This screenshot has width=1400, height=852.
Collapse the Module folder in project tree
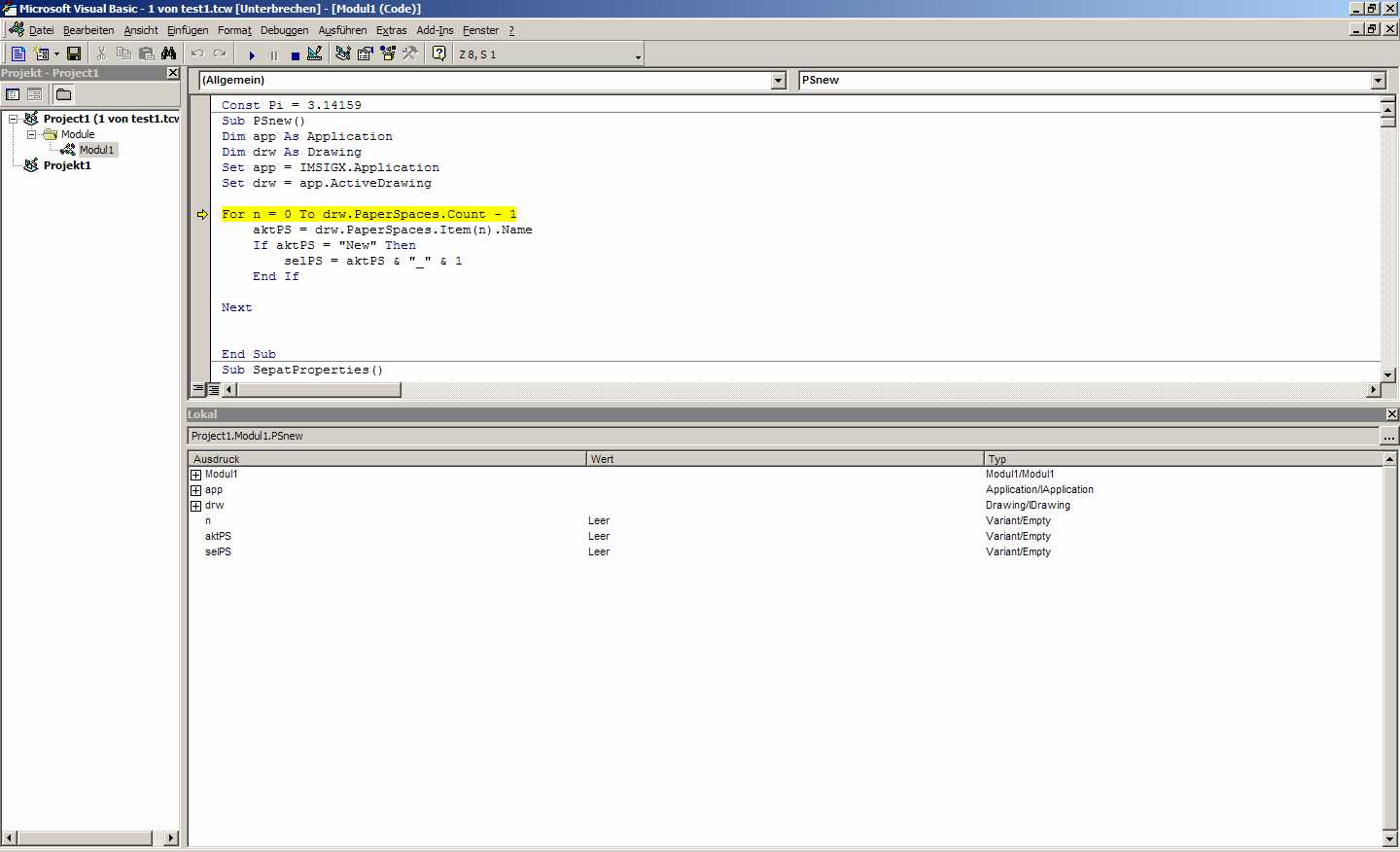pyautogui.click(x=31, y=134)
